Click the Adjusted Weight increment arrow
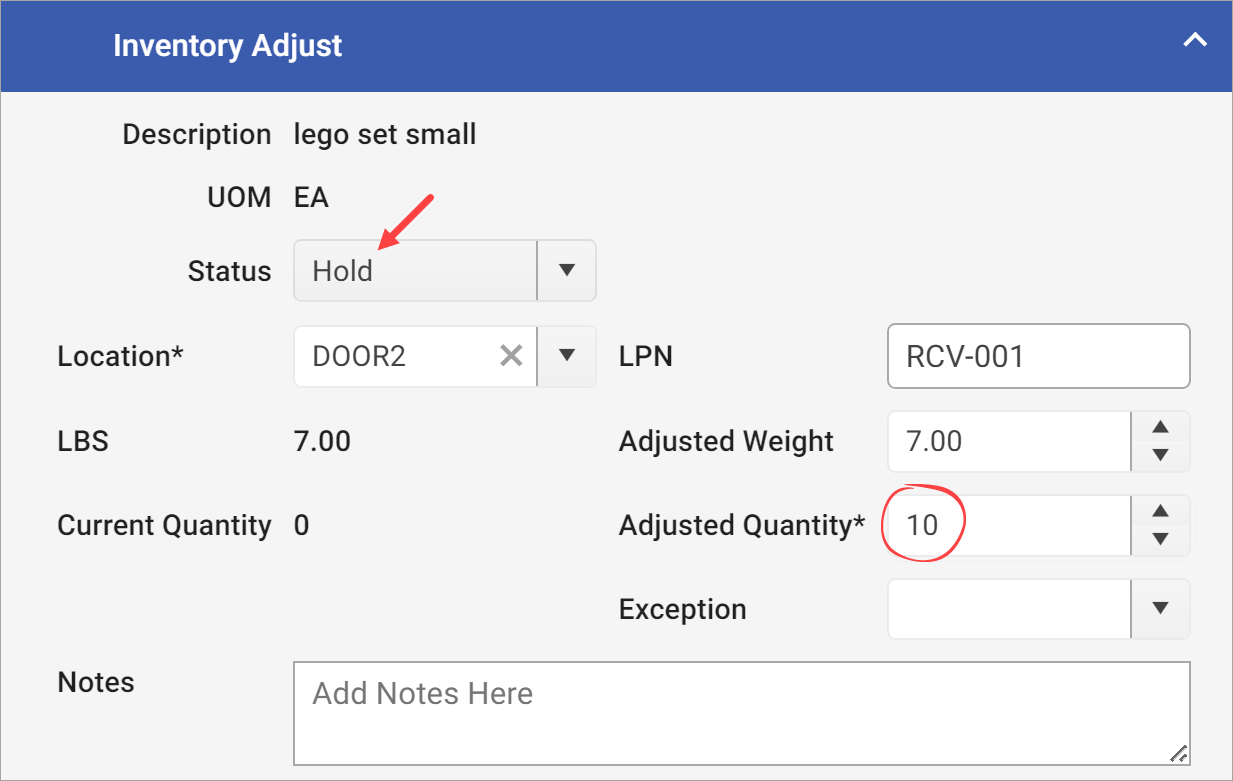Image resolution: width=1233 pixels, height=781 pixels. pos(1160,428)
